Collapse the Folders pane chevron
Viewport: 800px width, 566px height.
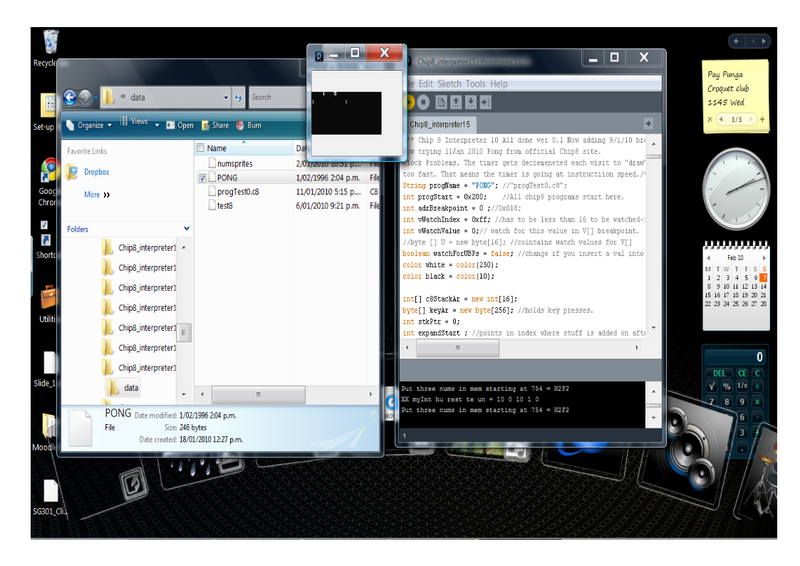pos(187,229)
